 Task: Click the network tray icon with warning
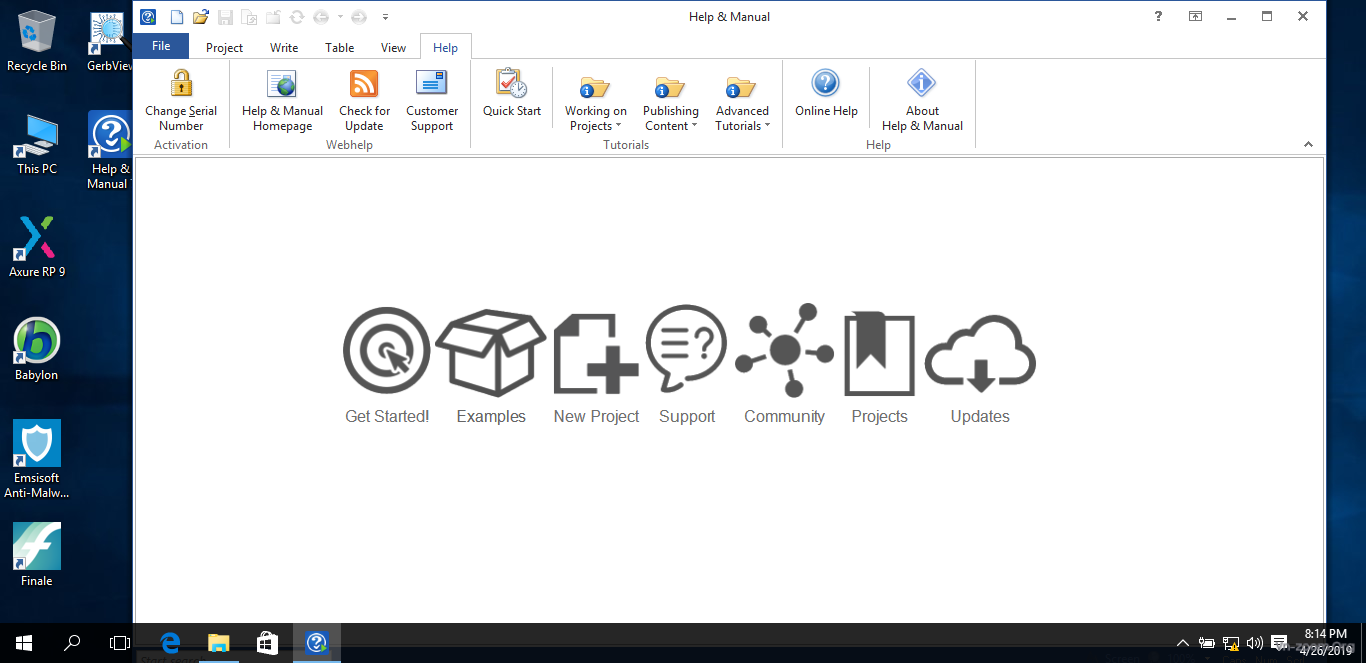[1231, 643]
